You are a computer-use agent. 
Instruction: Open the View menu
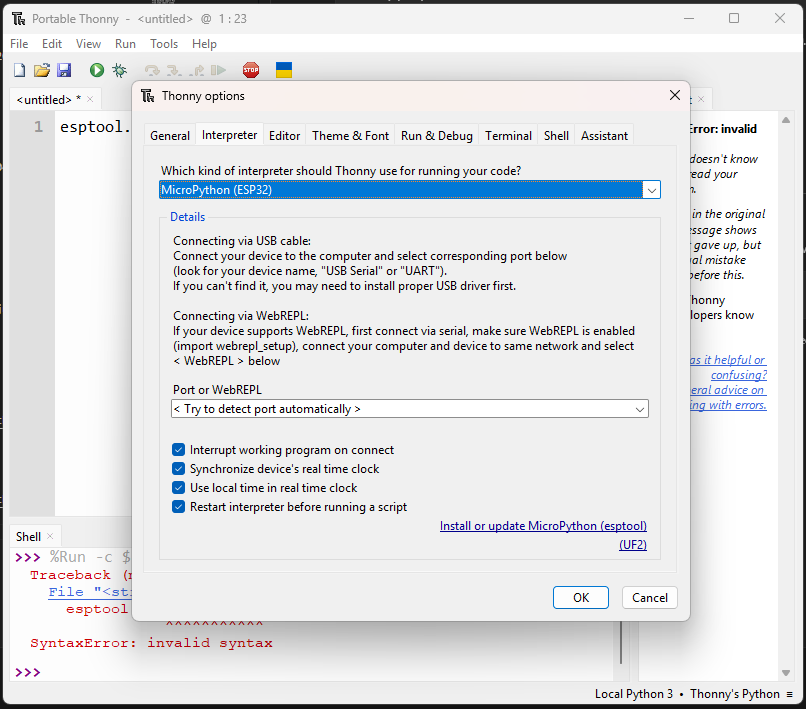(88, 44)
